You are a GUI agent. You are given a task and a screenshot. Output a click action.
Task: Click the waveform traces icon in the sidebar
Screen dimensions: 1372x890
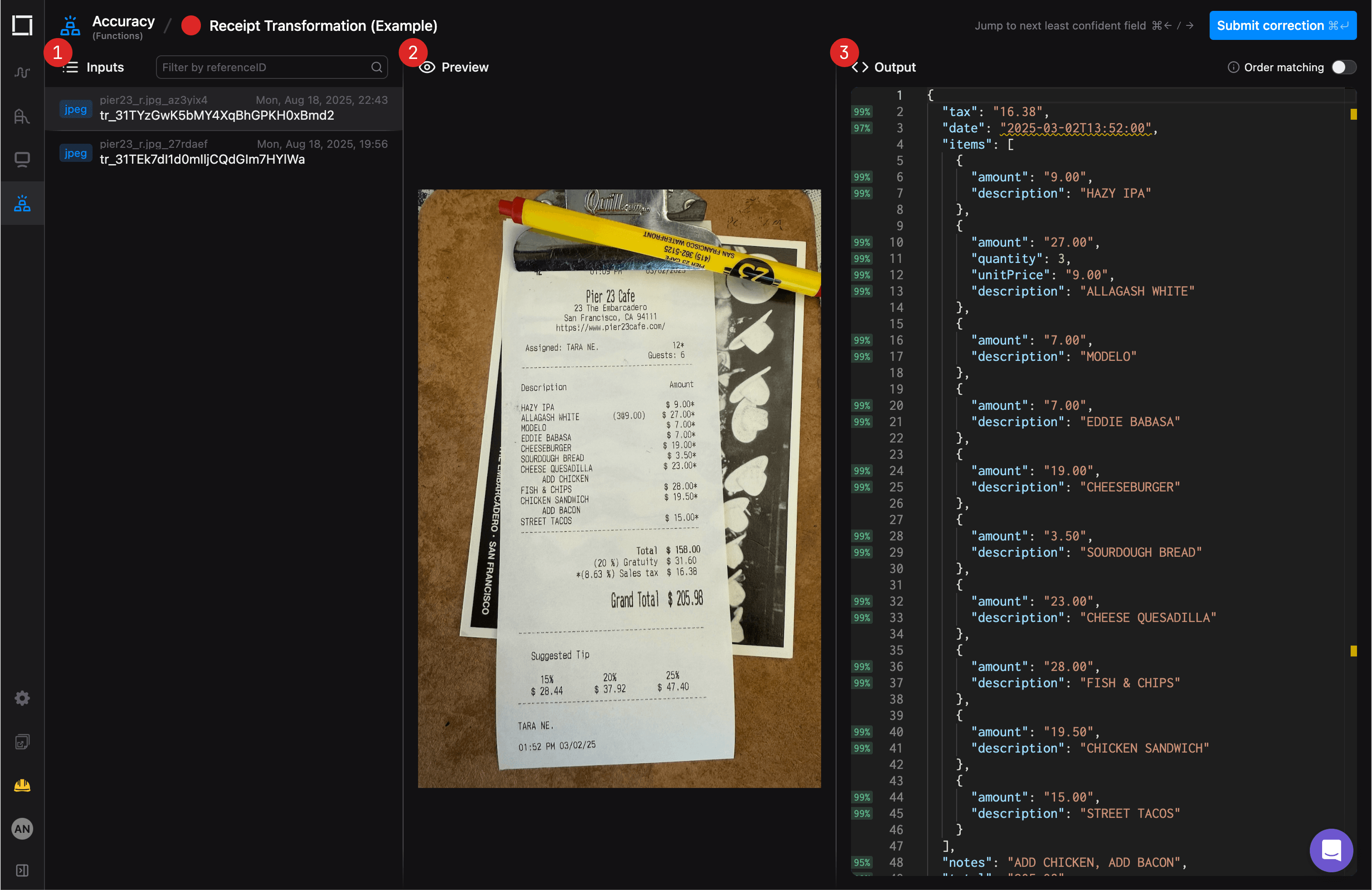pos(22,73)
